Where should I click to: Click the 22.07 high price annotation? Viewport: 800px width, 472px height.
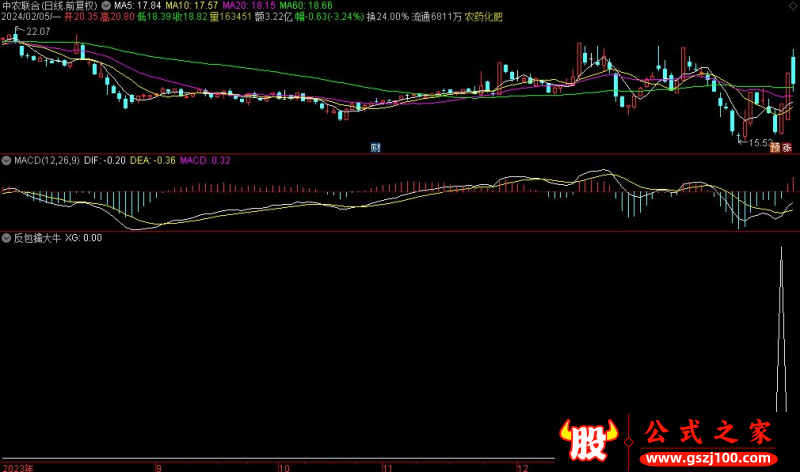pyautogui.click(x=38, y=32)
